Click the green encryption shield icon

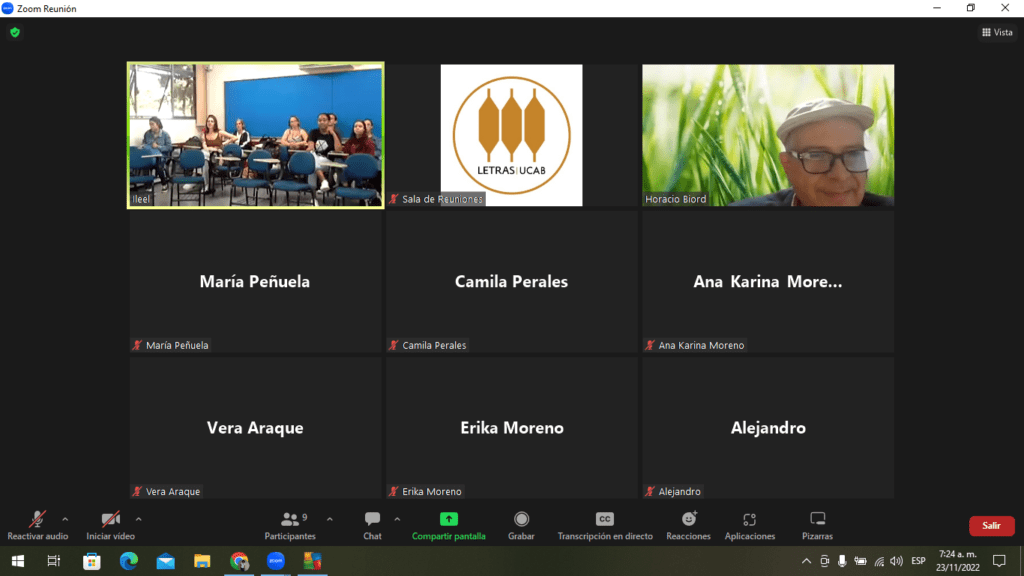[15, 32]
